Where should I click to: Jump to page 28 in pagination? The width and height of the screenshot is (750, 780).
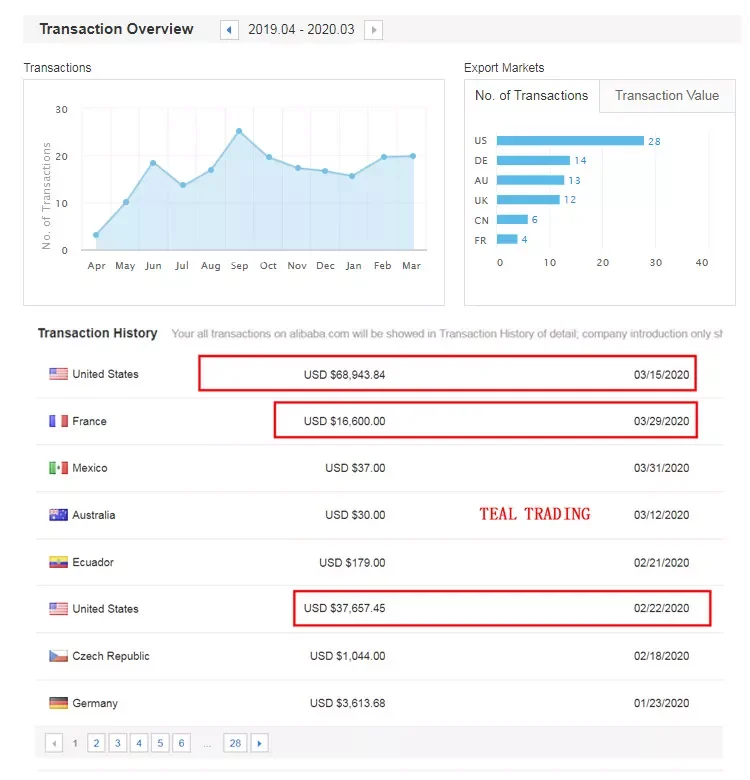(x=235, y=743)
